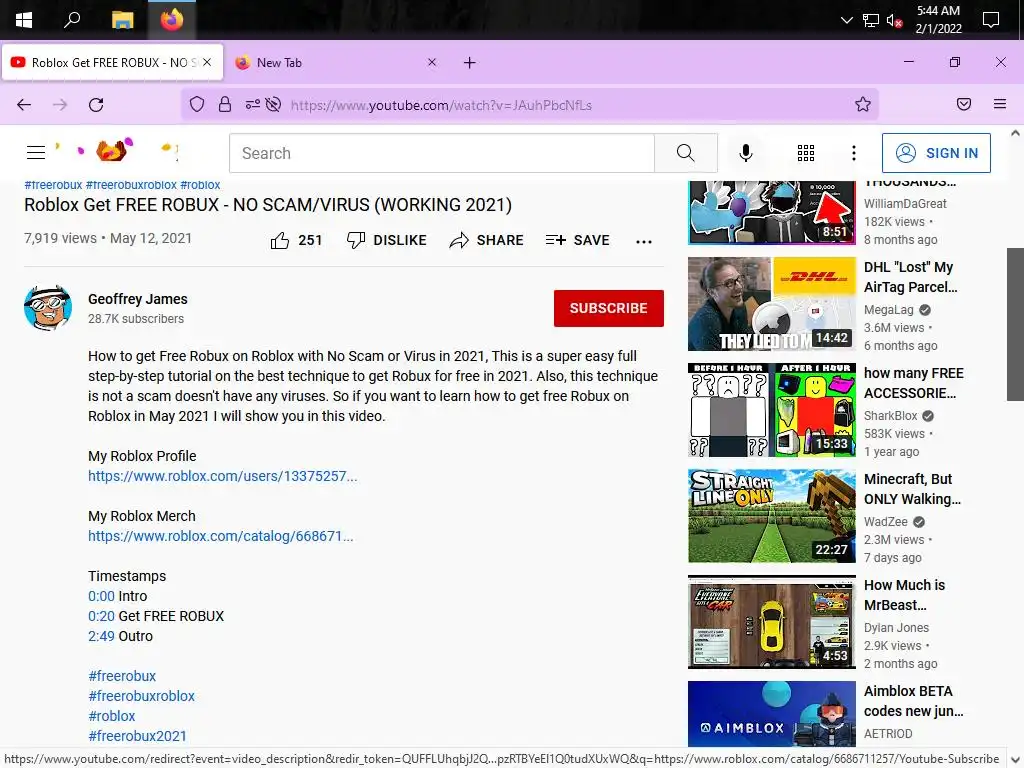Open the 15:33 free accessories thumbnail
1024x768 pixels.
point(772,410)
